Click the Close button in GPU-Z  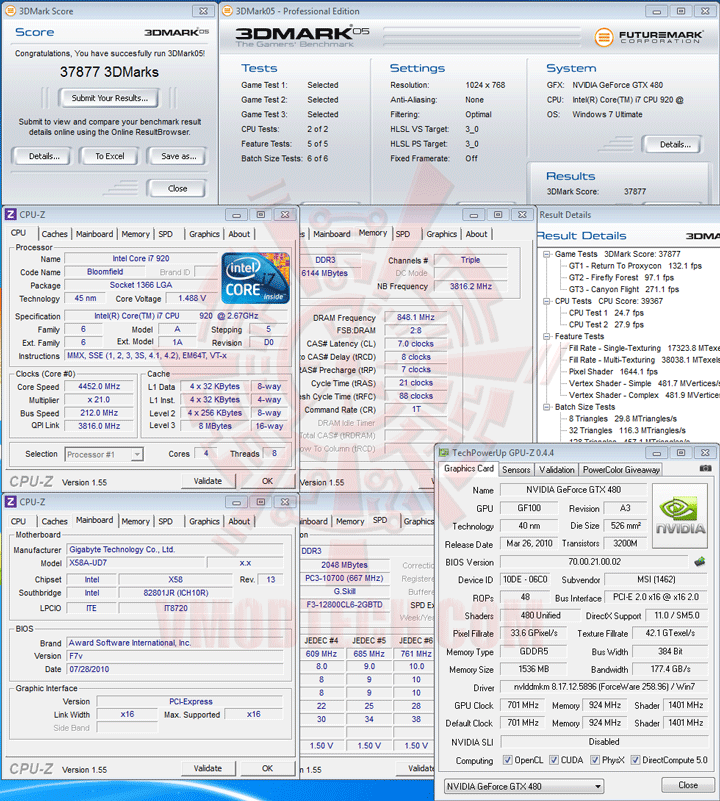(687, 785)
